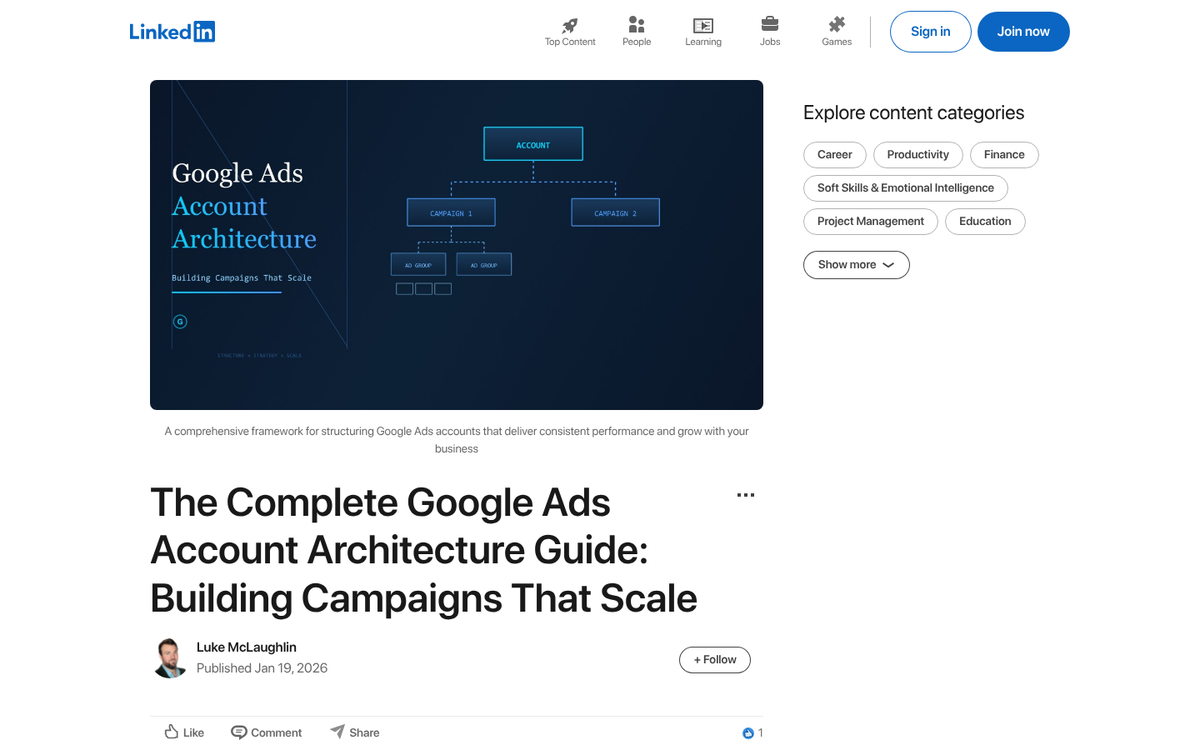This screenshot has height=750, width=1200.
Task: Click the LinkedIn logo
Action: (172, 31)
